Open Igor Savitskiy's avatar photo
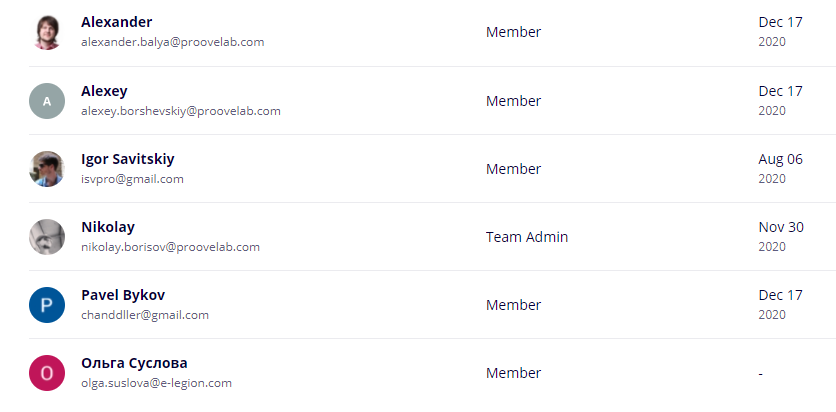The height and width of the screenshot is (412, 836). pos(47,169)
